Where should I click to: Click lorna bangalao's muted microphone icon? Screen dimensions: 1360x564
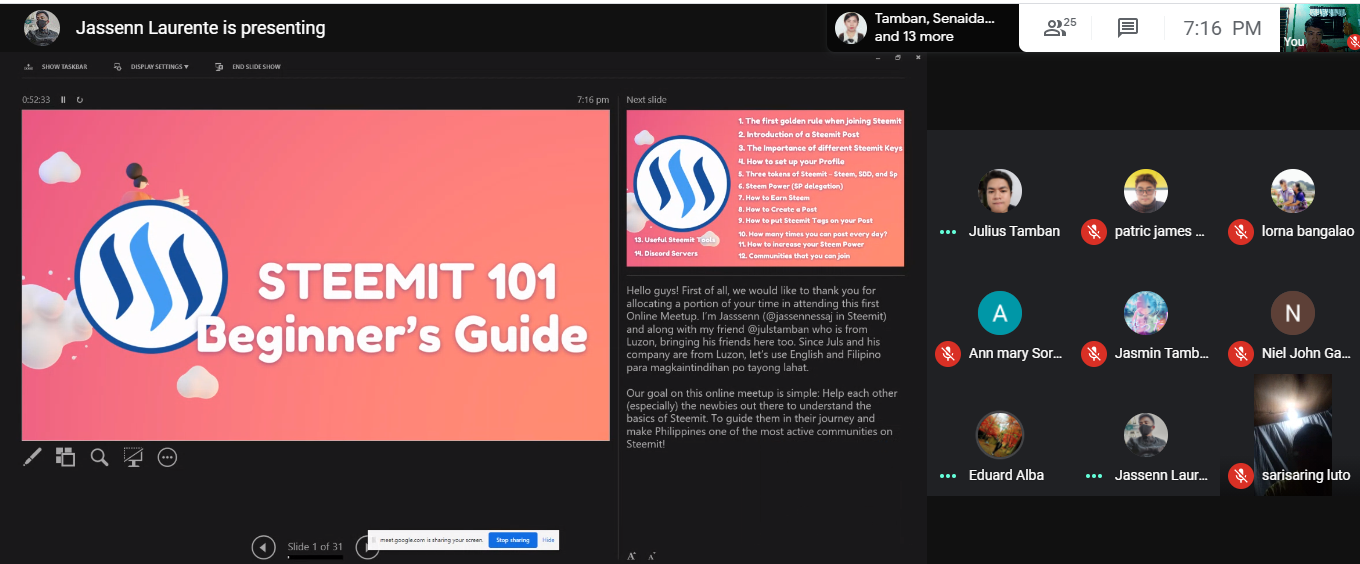(1241, 231)
